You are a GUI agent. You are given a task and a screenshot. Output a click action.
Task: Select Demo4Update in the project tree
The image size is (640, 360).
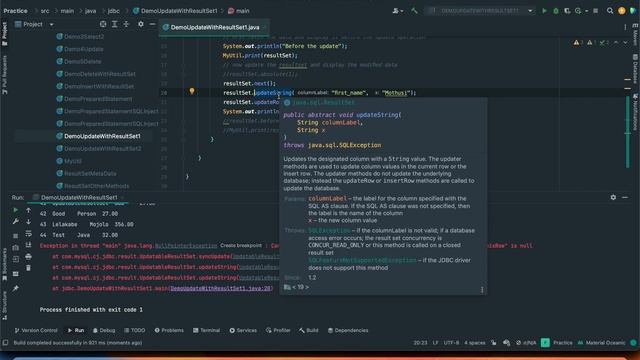(80, 49)
